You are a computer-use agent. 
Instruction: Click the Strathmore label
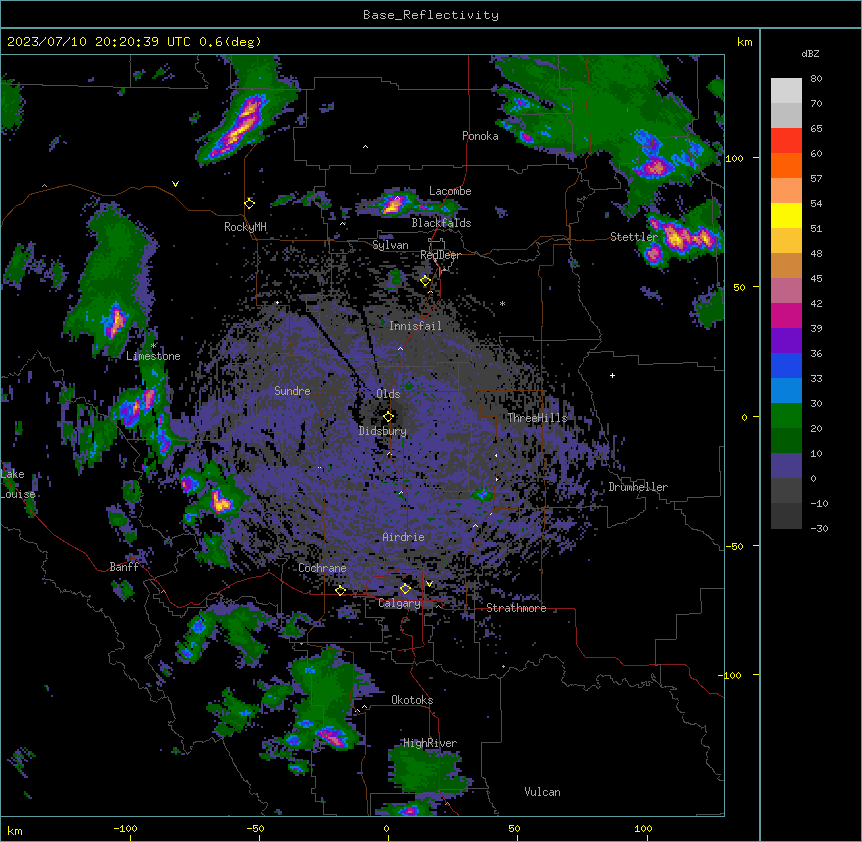coord(516,608)
